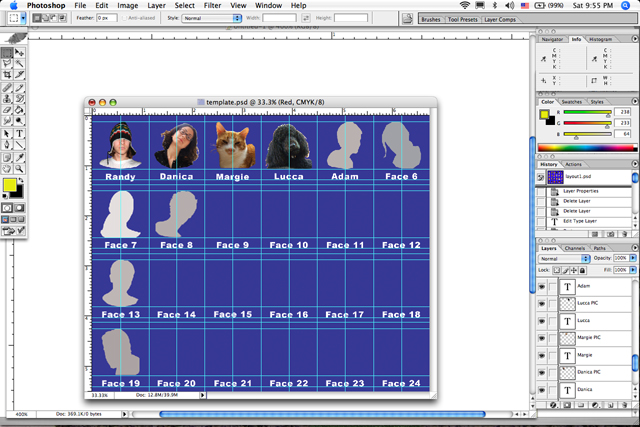Enable Quick Mask mode
The image size is (640, 427).
pos(19,208)
